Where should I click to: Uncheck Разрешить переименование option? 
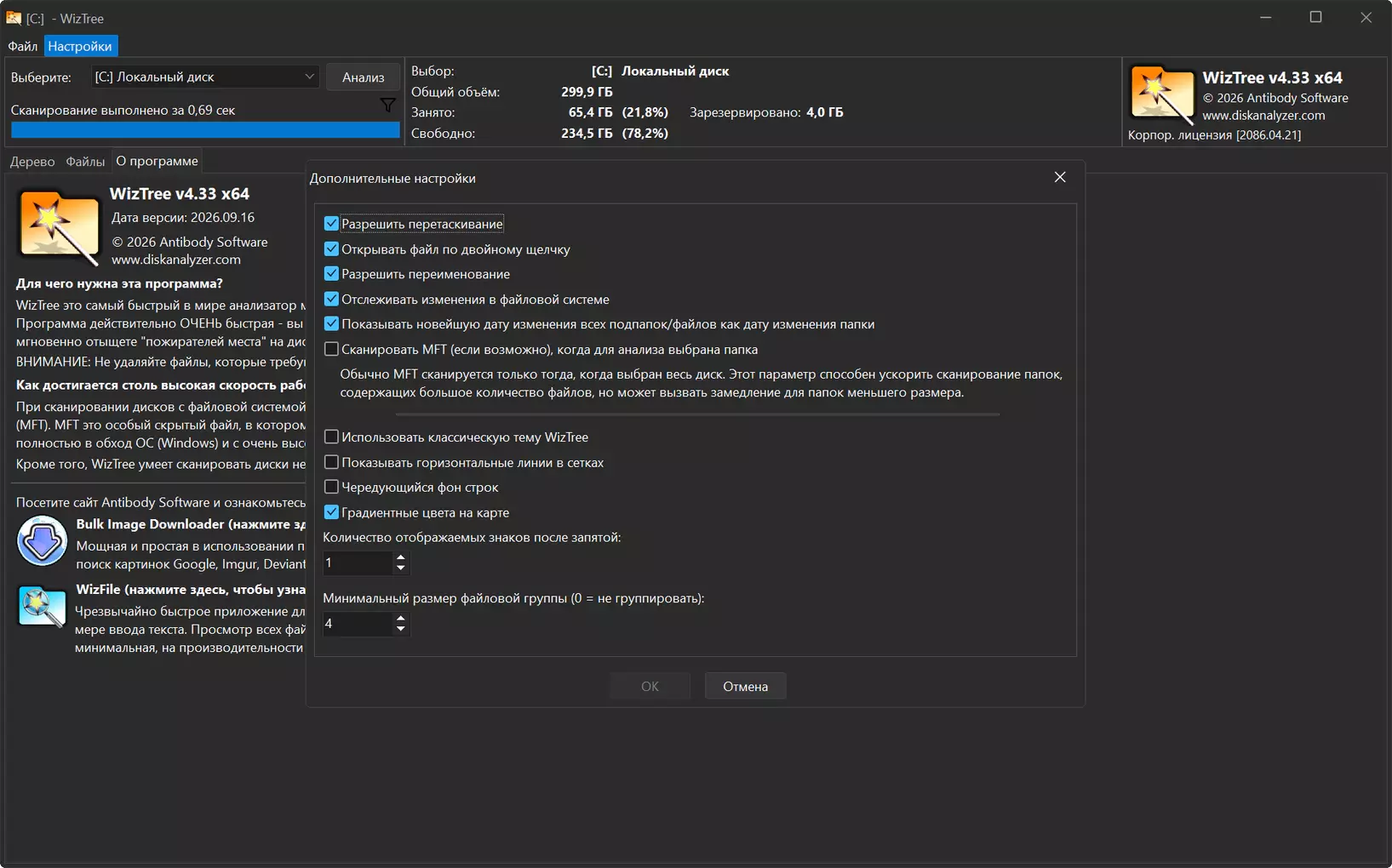pos(331,274)
